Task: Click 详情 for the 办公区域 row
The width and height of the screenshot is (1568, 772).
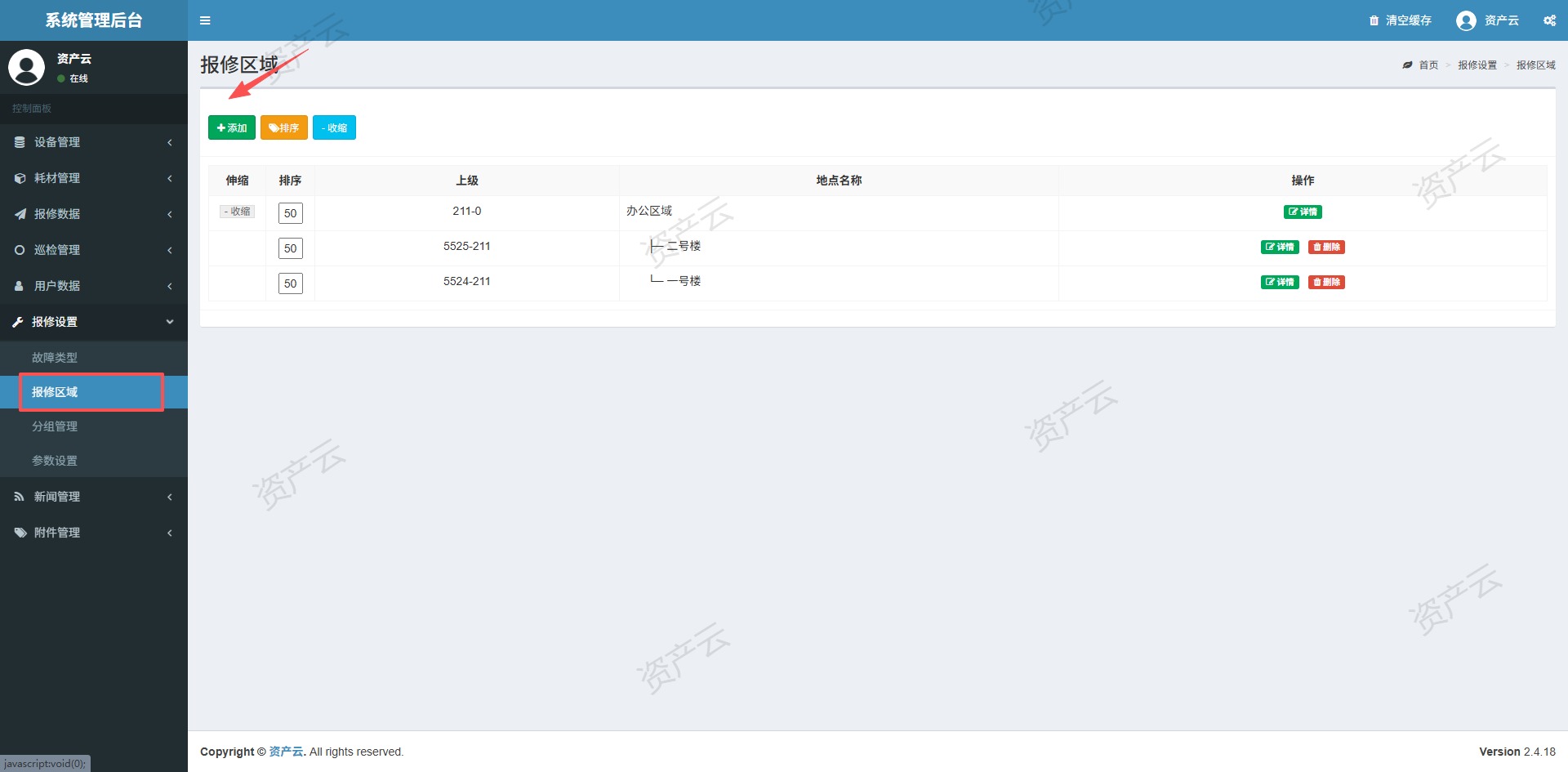Action: [1303, 212]
